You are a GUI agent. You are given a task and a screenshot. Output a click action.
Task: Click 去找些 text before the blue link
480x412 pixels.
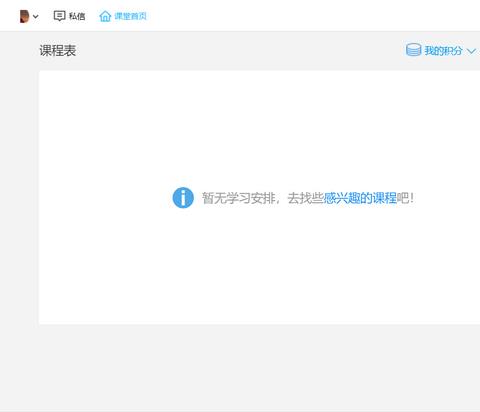click(x=306, y=198)
